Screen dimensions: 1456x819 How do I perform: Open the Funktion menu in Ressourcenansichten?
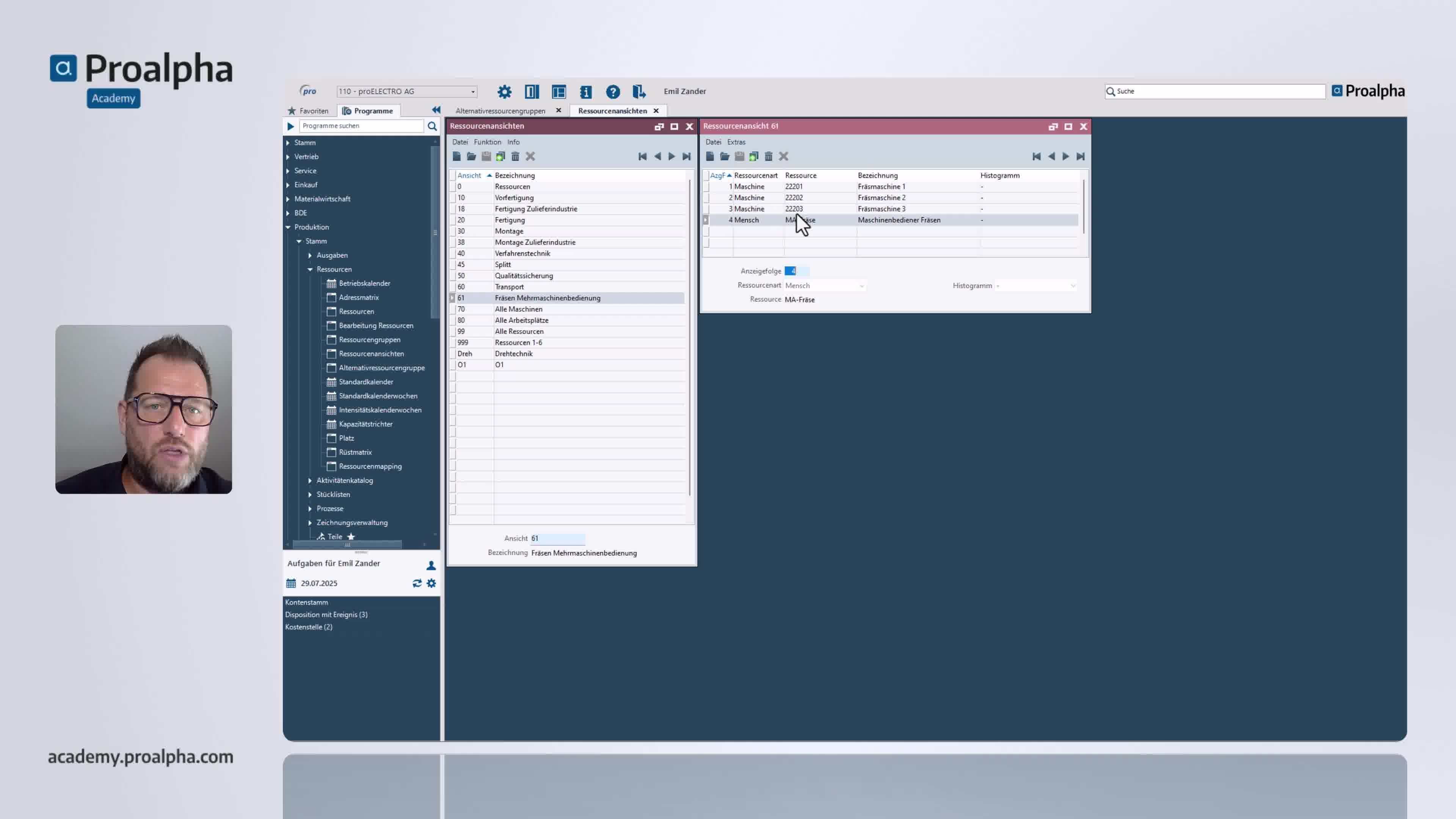point(487,142)
